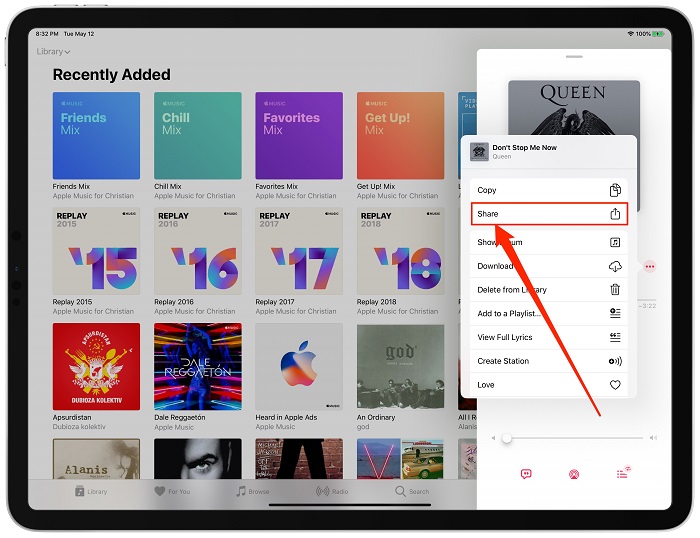Choose Delete from Library option

[x=549, y=290]
